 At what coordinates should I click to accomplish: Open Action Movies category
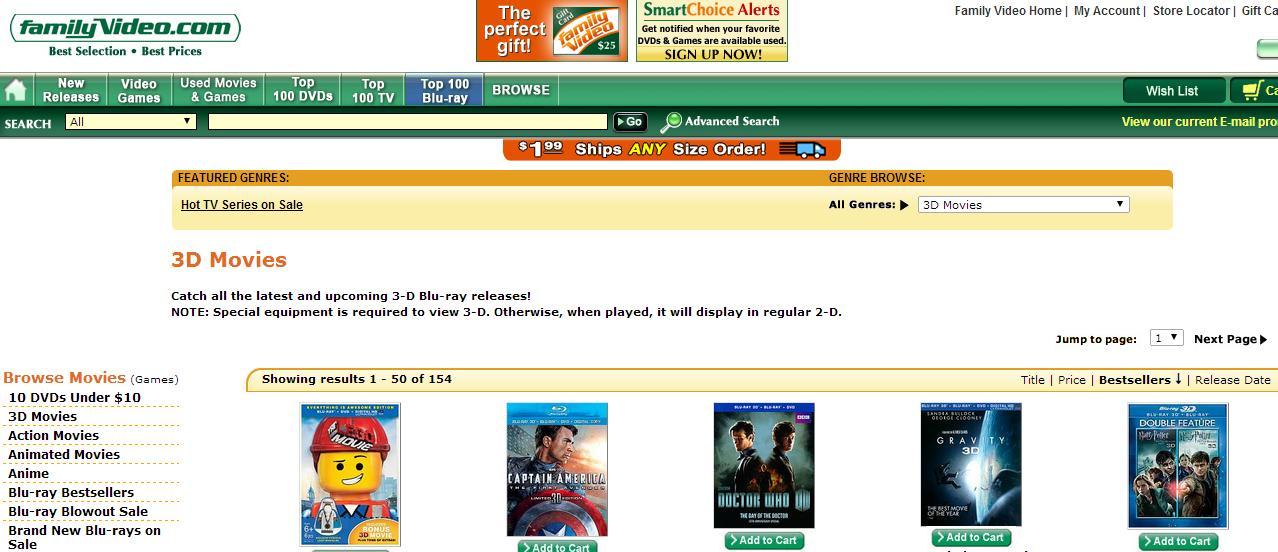(x=54, y=435)
